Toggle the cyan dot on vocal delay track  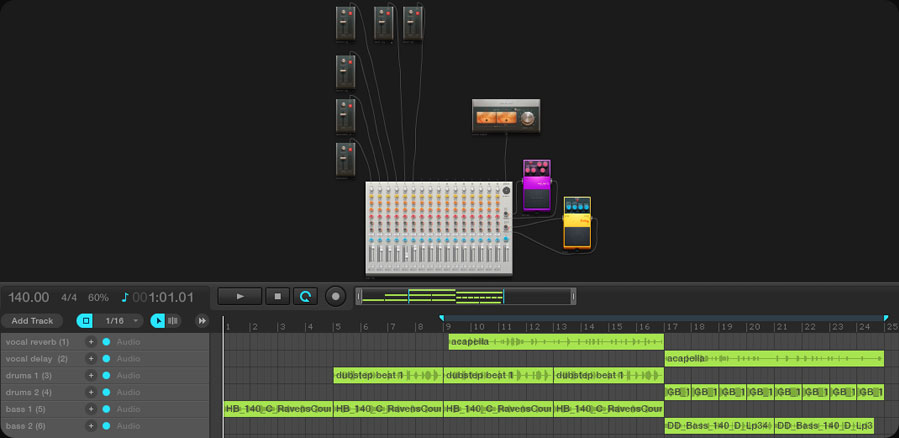pos(106,359)
